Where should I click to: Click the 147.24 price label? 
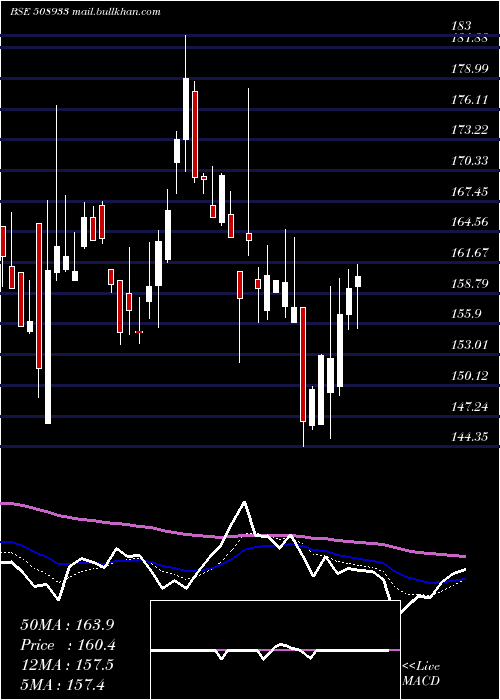pos(469,406)
